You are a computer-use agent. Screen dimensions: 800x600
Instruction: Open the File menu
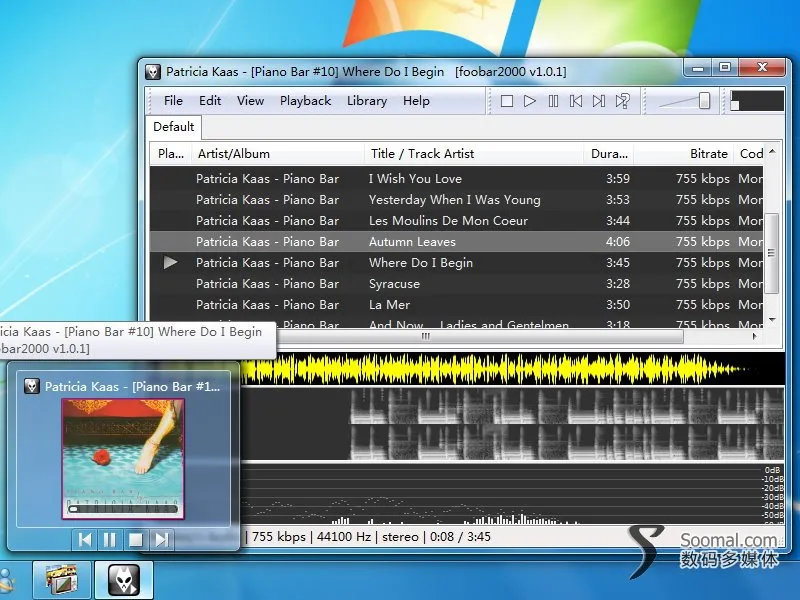(173, 101)
